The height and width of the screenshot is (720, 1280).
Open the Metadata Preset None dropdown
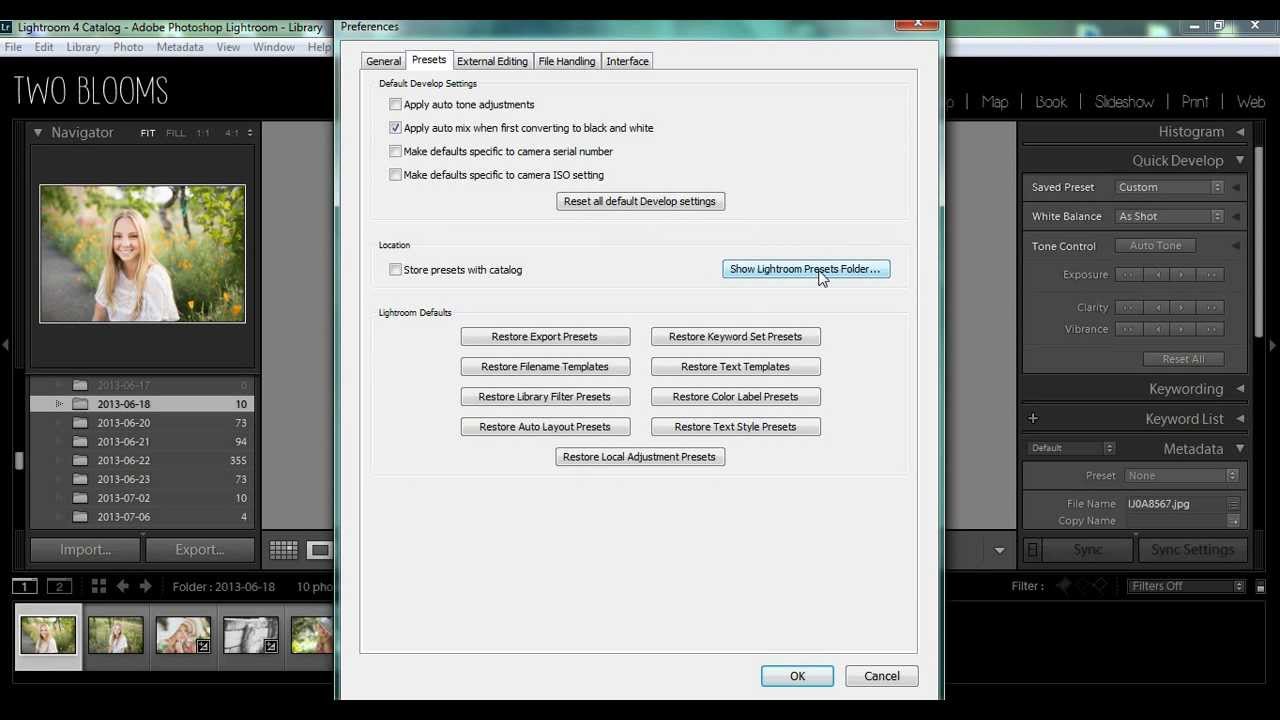[x=1181, y=476]
